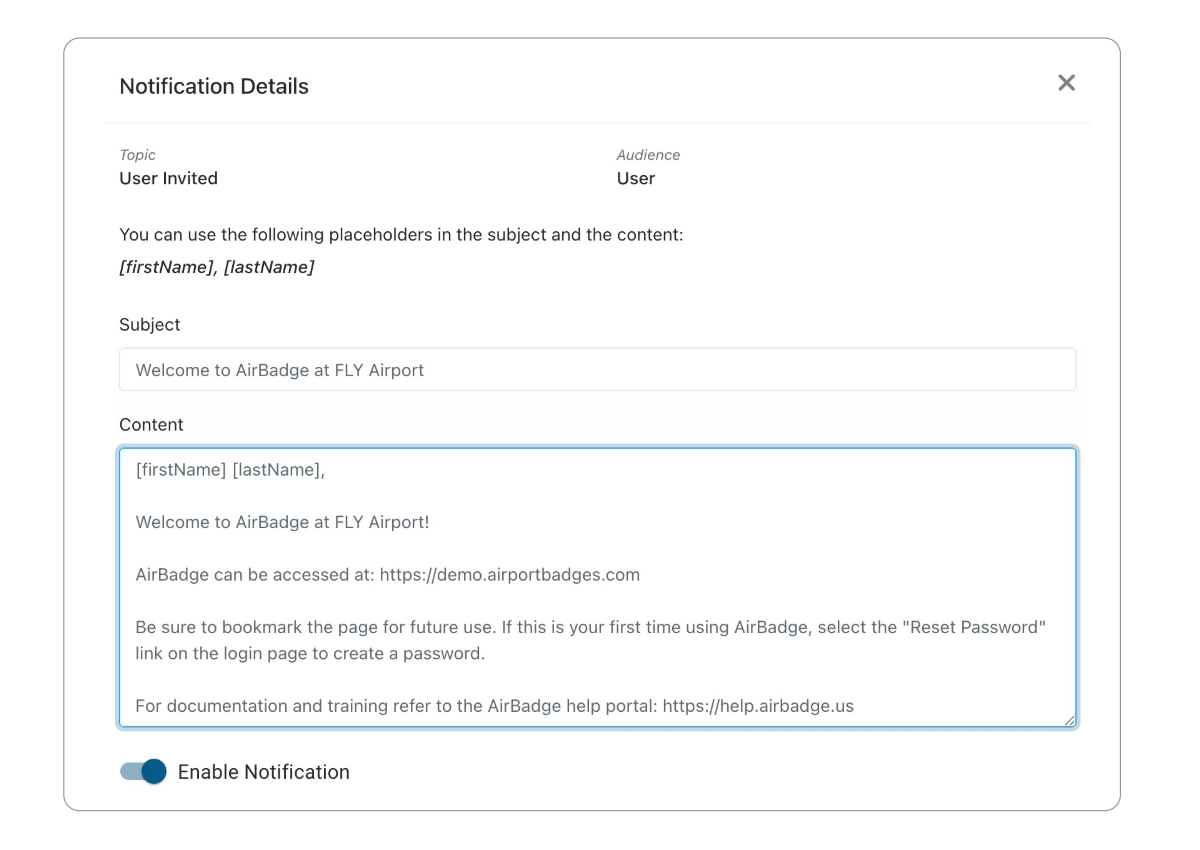Focus the Subject input field
This screenshot has height=850, width=1200.
tap(597, 370)
